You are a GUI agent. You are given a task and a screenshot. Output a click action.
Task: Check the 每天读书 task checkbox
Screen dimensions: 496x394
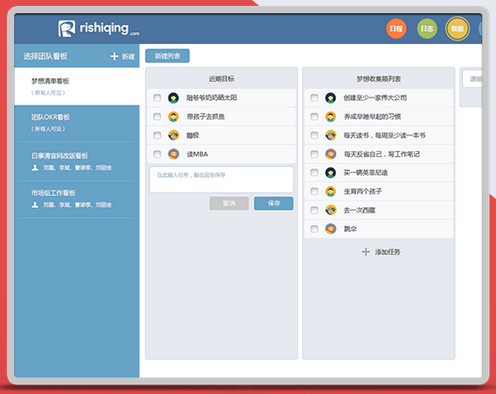coord(314,135)
